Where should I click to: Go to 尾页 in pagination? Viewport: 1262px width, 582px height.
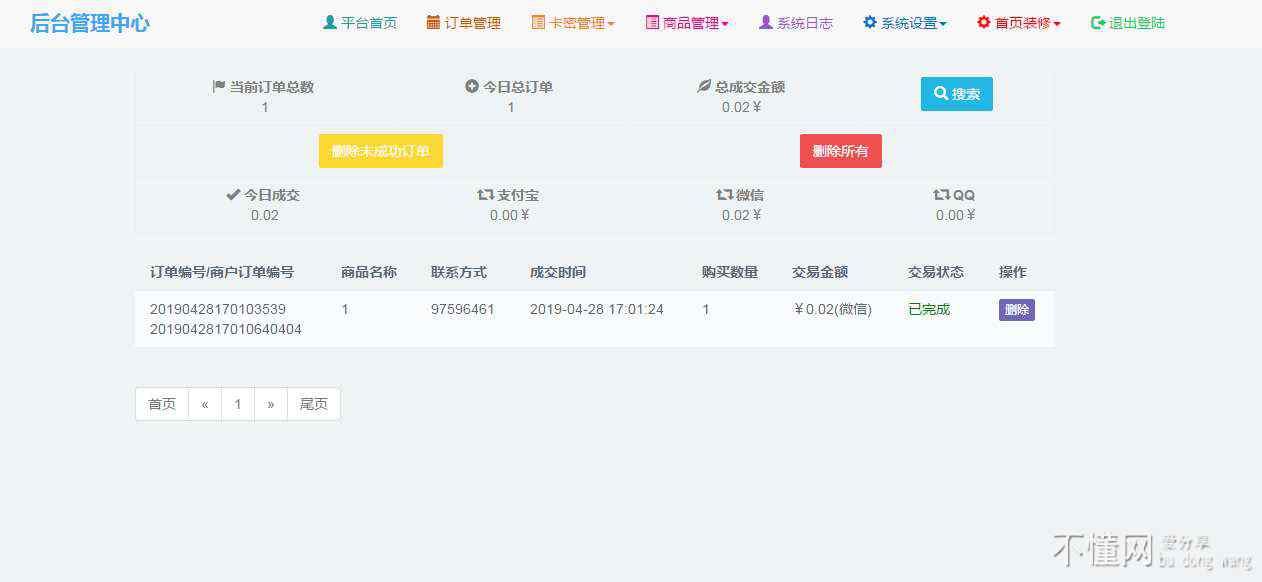[x=314, y=404]
